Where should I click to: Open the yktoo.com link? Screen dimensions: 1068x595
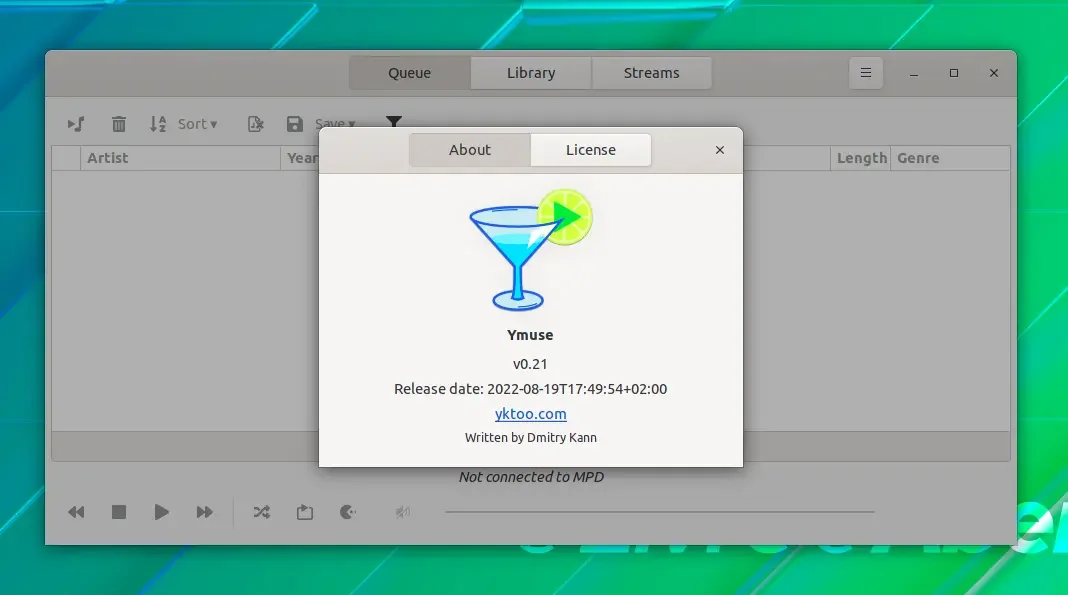click(531, 414)
